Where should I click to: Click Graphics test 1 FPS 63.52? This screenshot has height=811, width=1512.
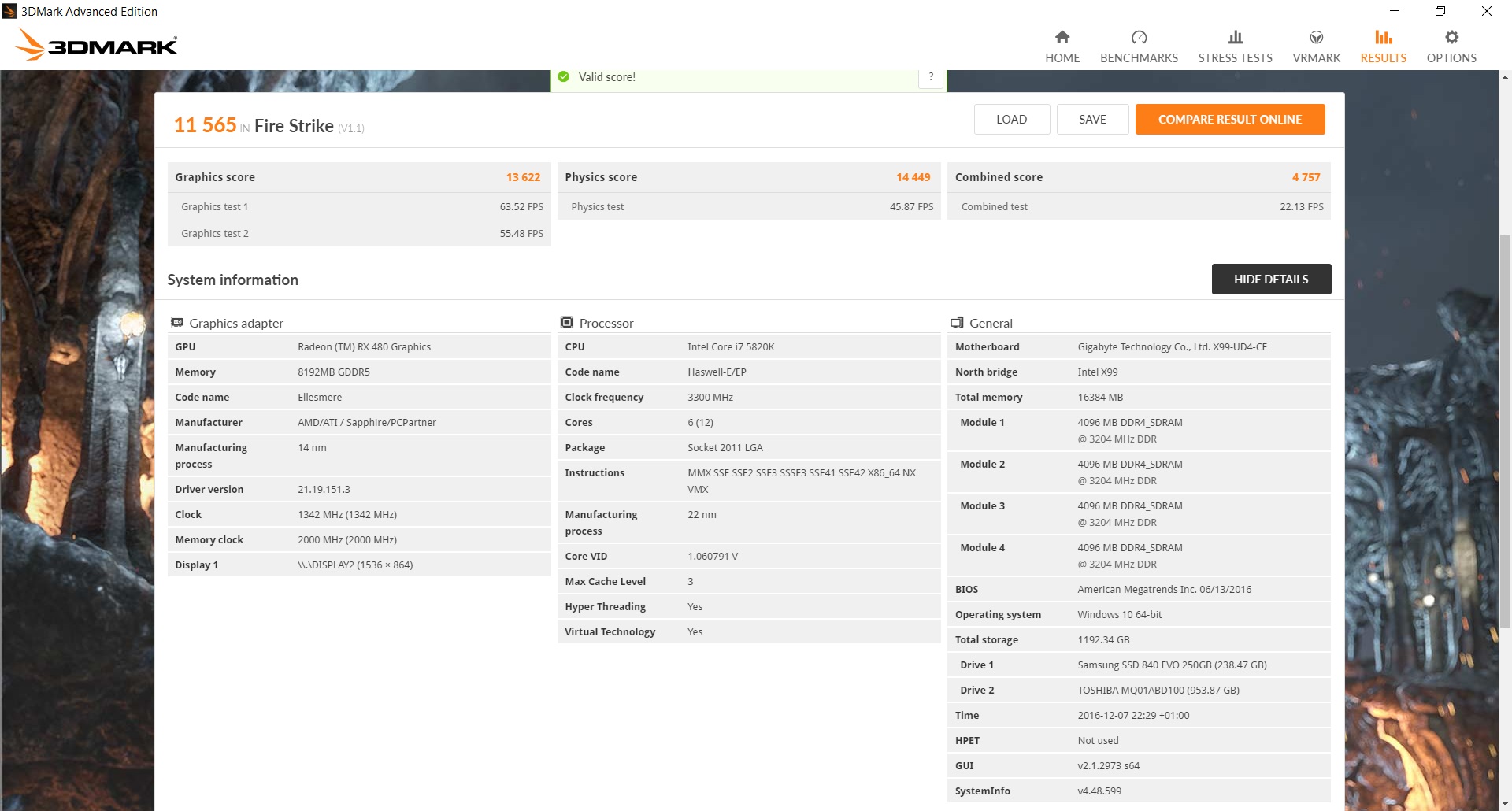[x=521, y=207]
